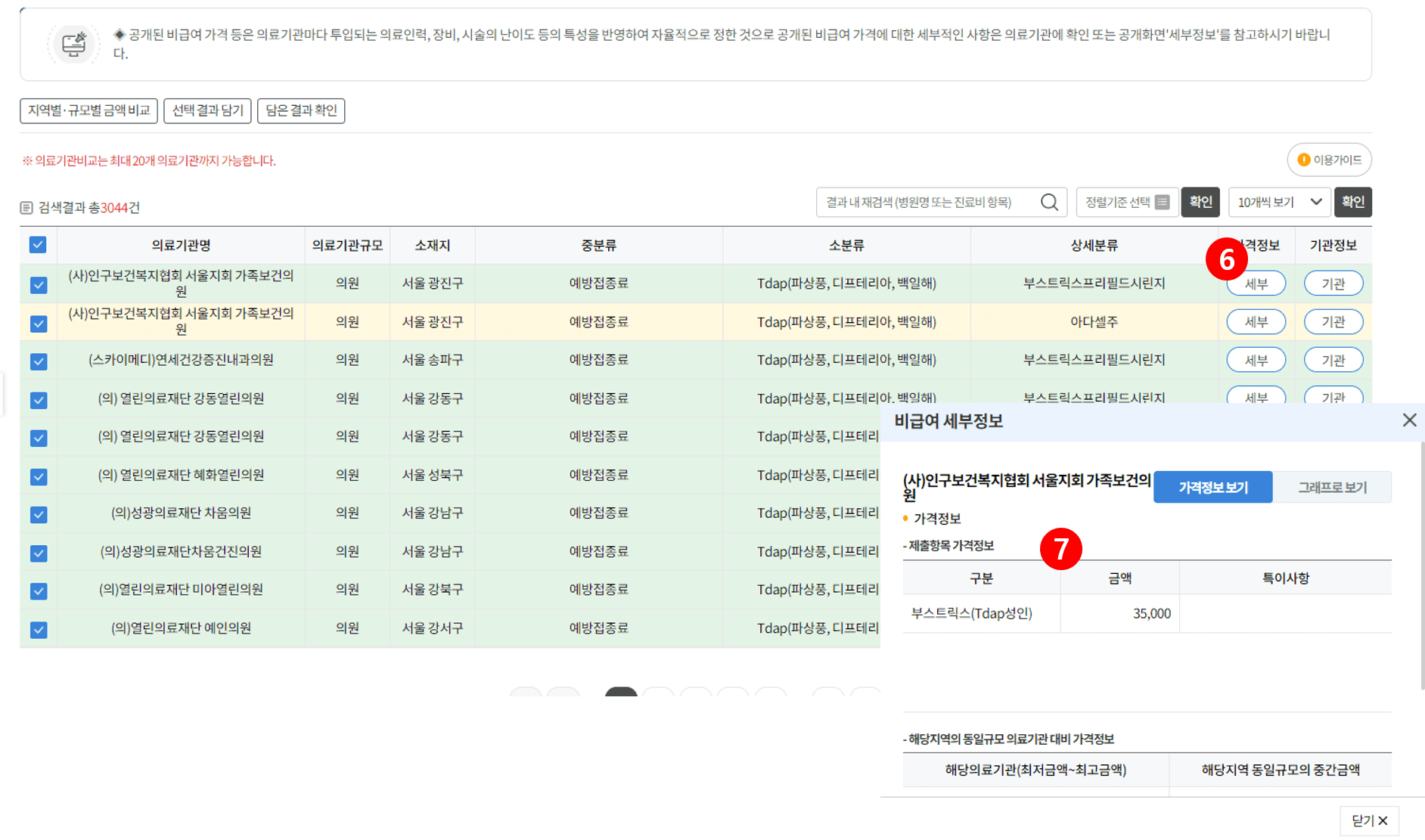Close the 비급여 세부정보 popup via X icon
This screenshot has height=840, width=1425.
click(x=1409, y=420)
